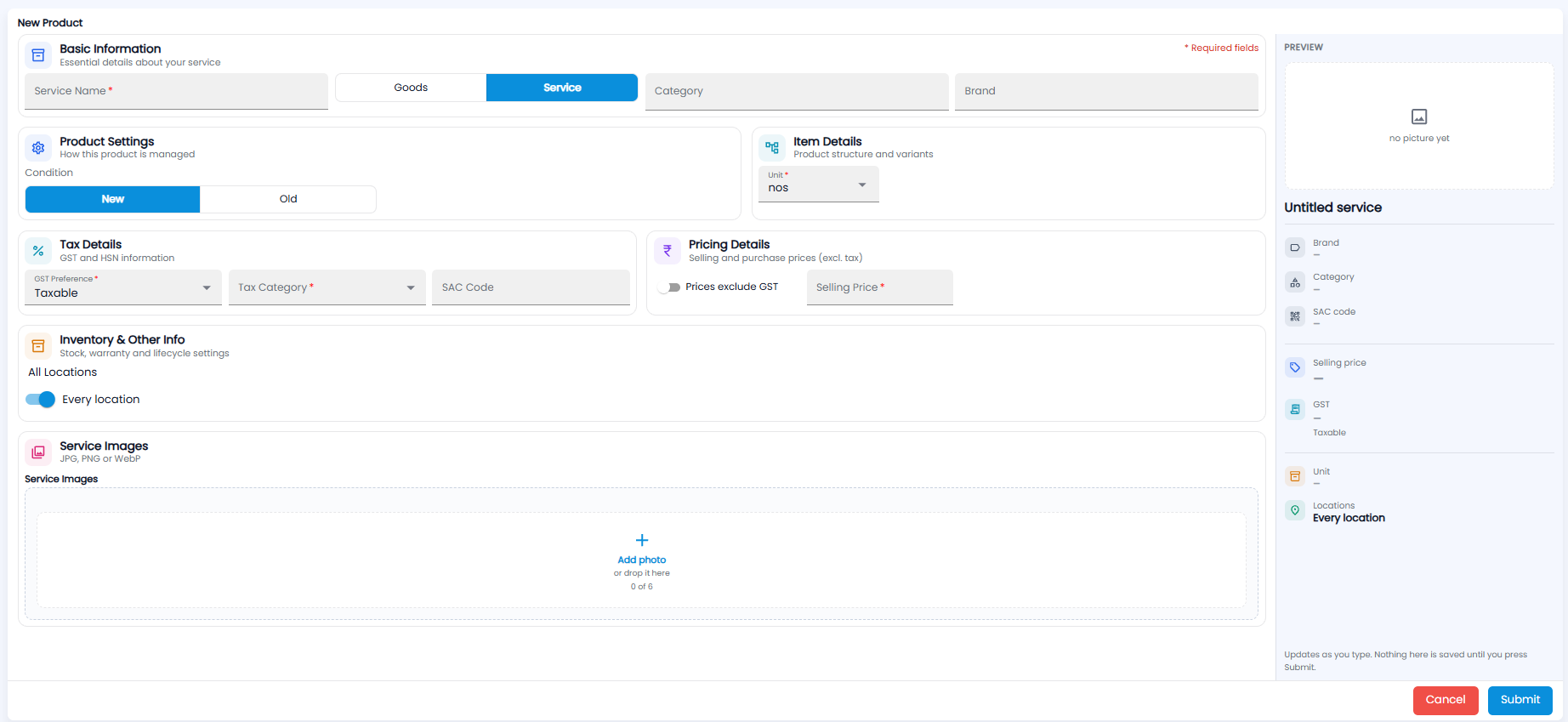Click the Item Details structure icon
This screenshot has height=722, width=1568.
tap(772, 148)
